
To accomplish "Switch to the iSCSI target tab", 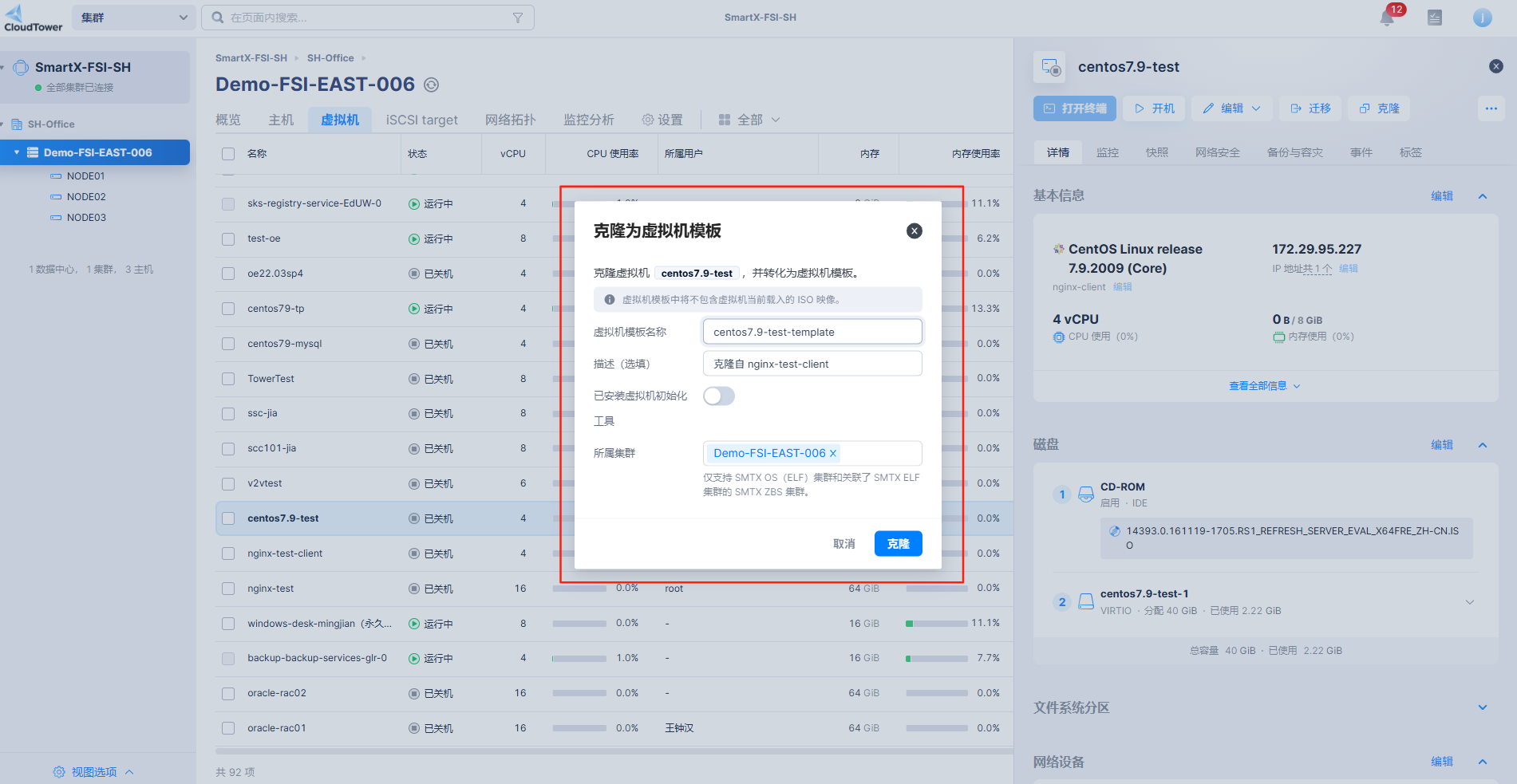I will pos(421,120).
